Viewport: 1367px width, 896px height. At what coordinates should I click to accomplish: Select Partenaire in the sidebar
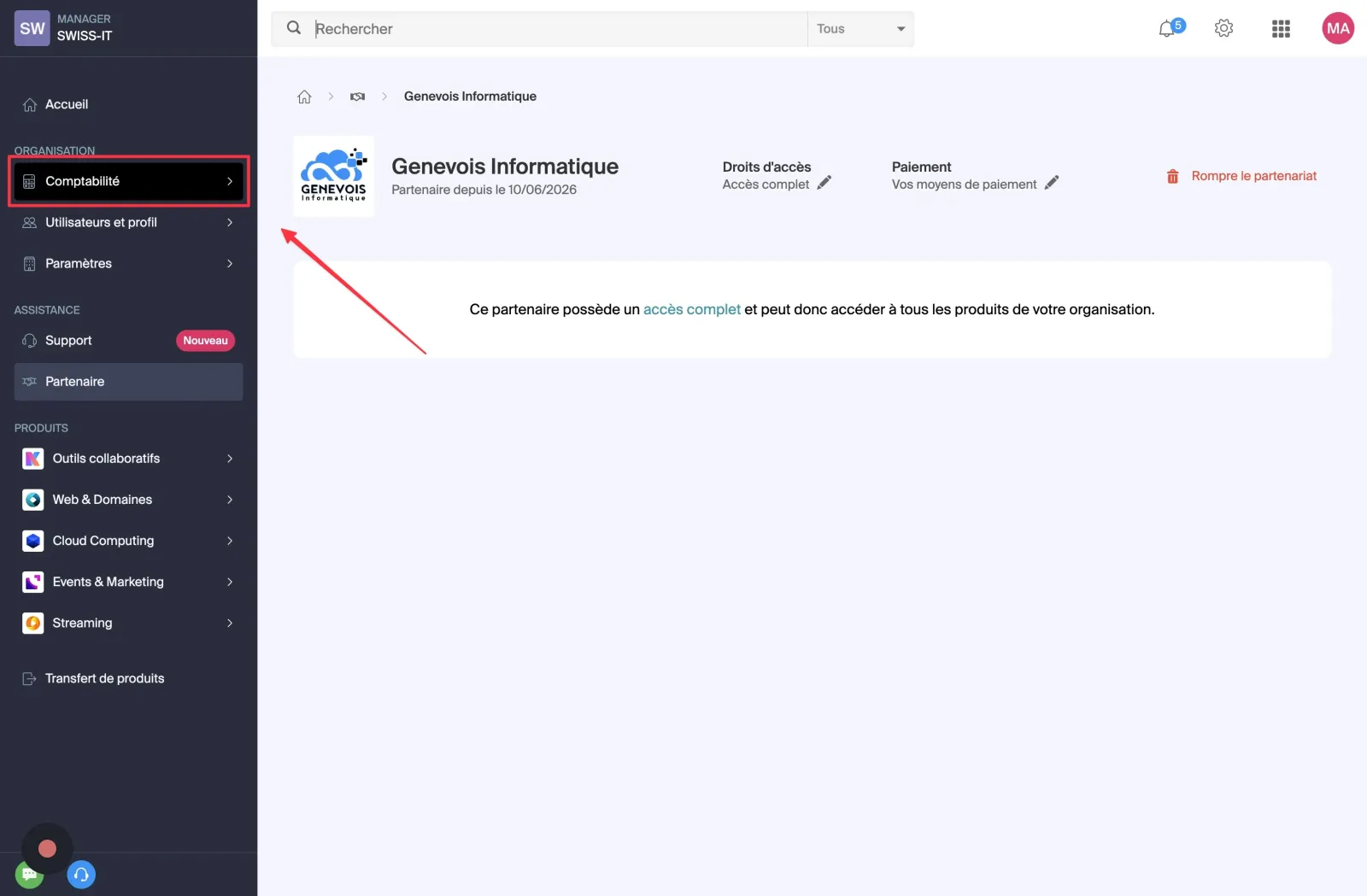pos(128,382)
